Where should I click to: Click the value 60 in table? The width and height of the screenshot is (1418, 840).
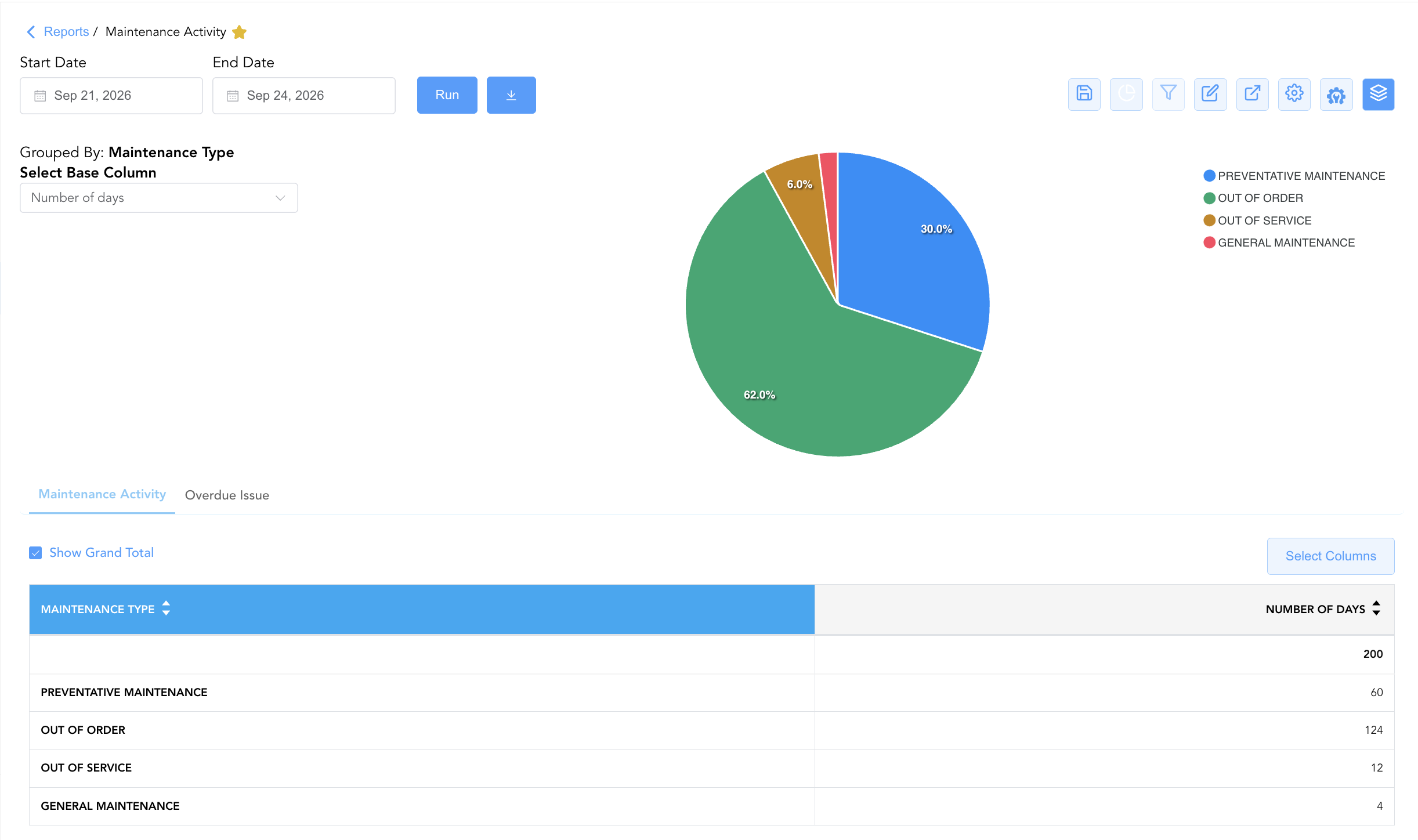coord(1377,693)
